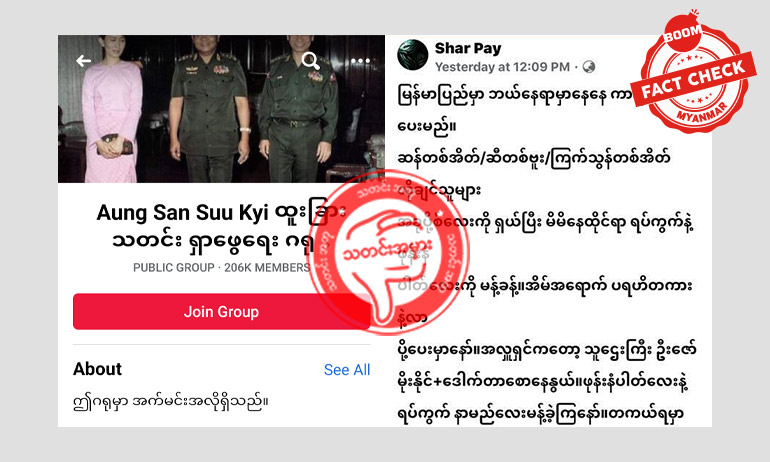Select the group description under About
This screenshot has height=462, width=770.
tap(170, 403)
